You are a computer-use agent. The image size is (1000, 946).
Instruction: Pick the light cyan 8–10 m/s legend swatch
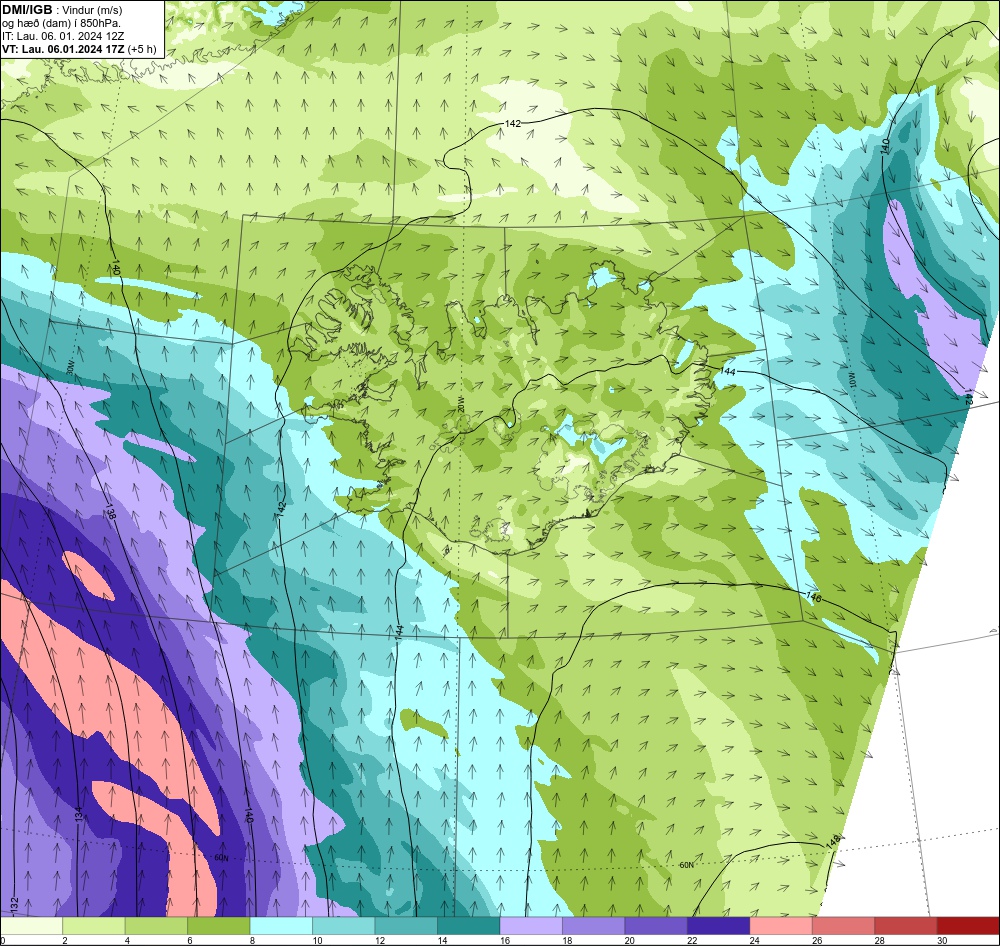281,926
